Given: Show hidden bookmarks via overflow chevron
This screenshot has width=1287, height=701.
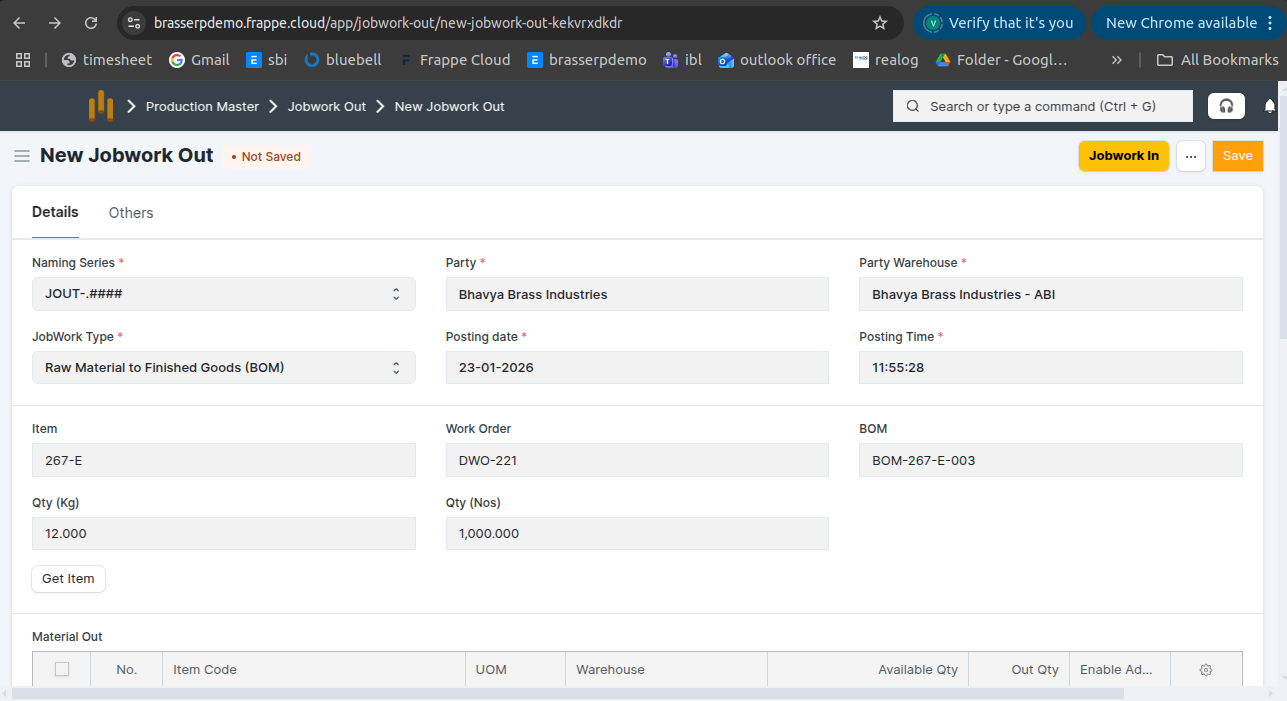Looking at the screenshot, I should pos(1116,60).
